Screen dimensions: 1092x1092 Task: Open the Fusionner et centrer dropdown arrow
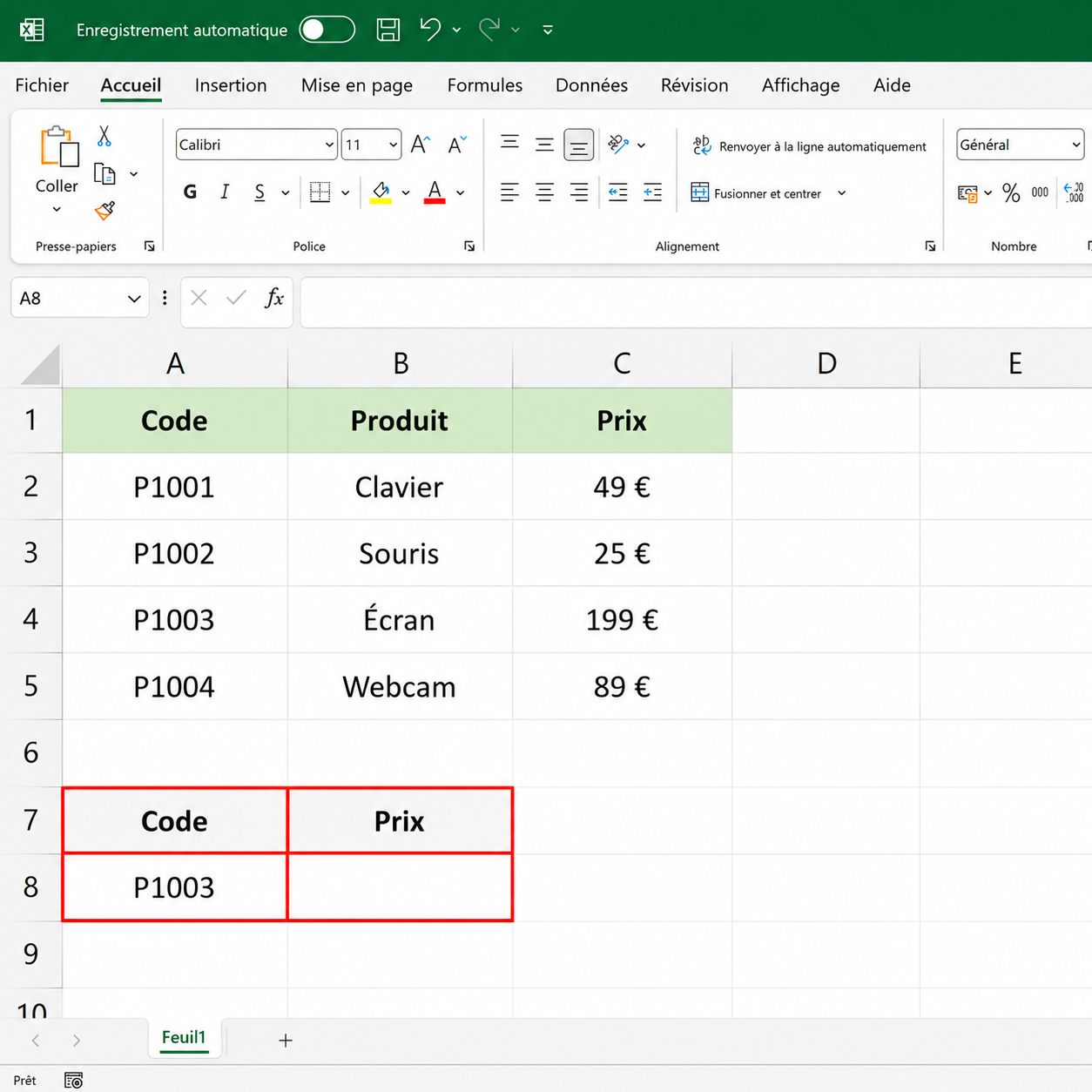coord(841,193)
